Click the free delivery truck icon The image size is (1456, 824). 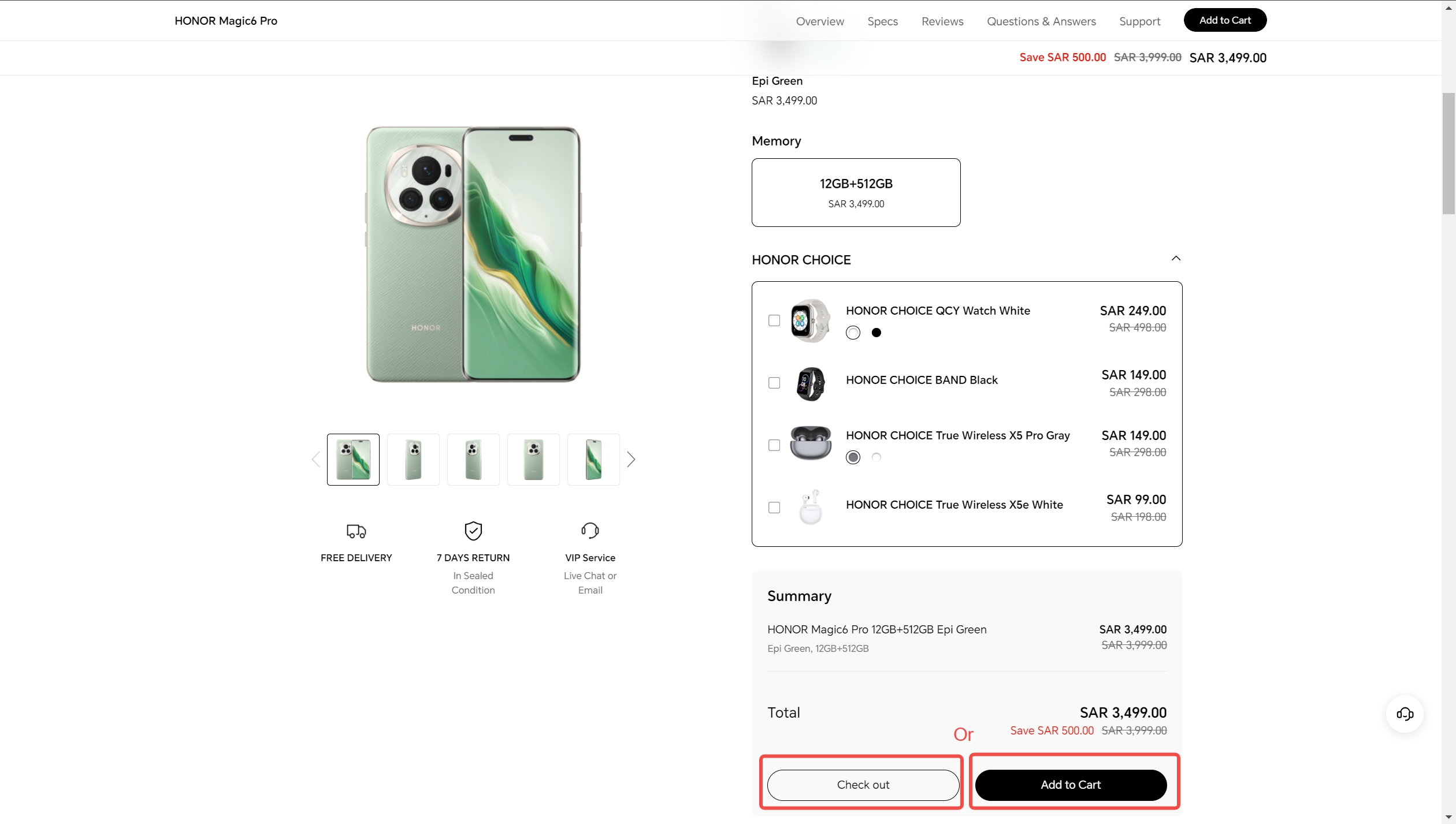pyautogui.click(x=356, y=531)
